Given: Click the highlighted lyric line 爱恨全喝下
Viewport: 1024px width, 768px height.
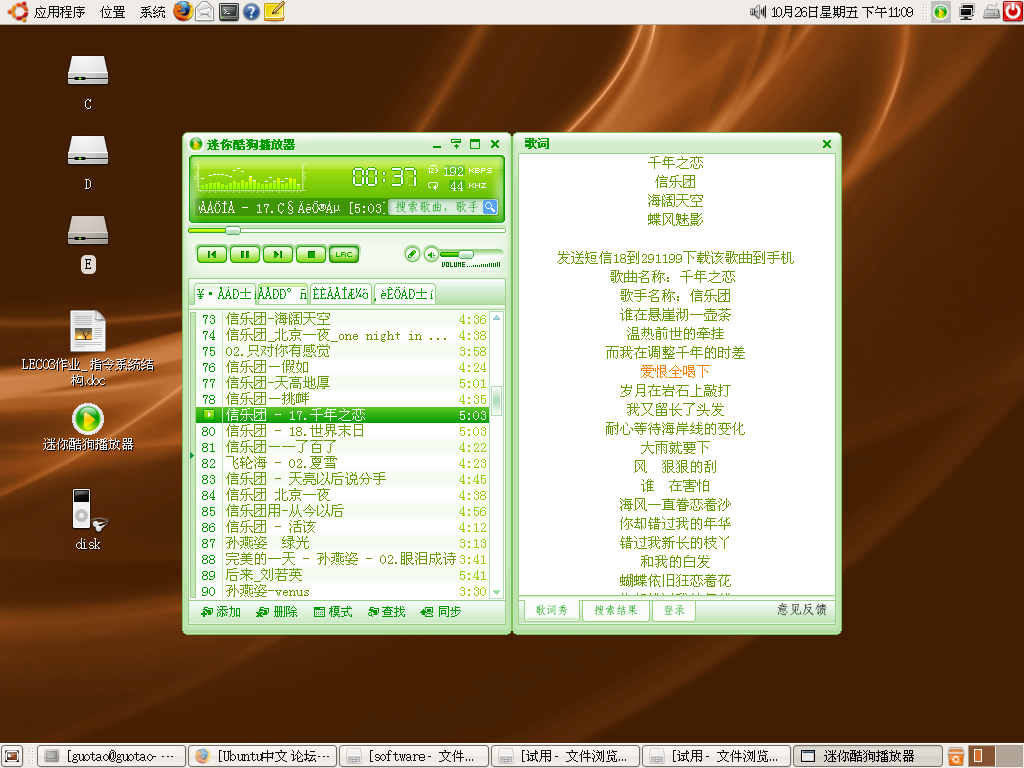Looking at the screenshot, I should click(x=675, y=372).
